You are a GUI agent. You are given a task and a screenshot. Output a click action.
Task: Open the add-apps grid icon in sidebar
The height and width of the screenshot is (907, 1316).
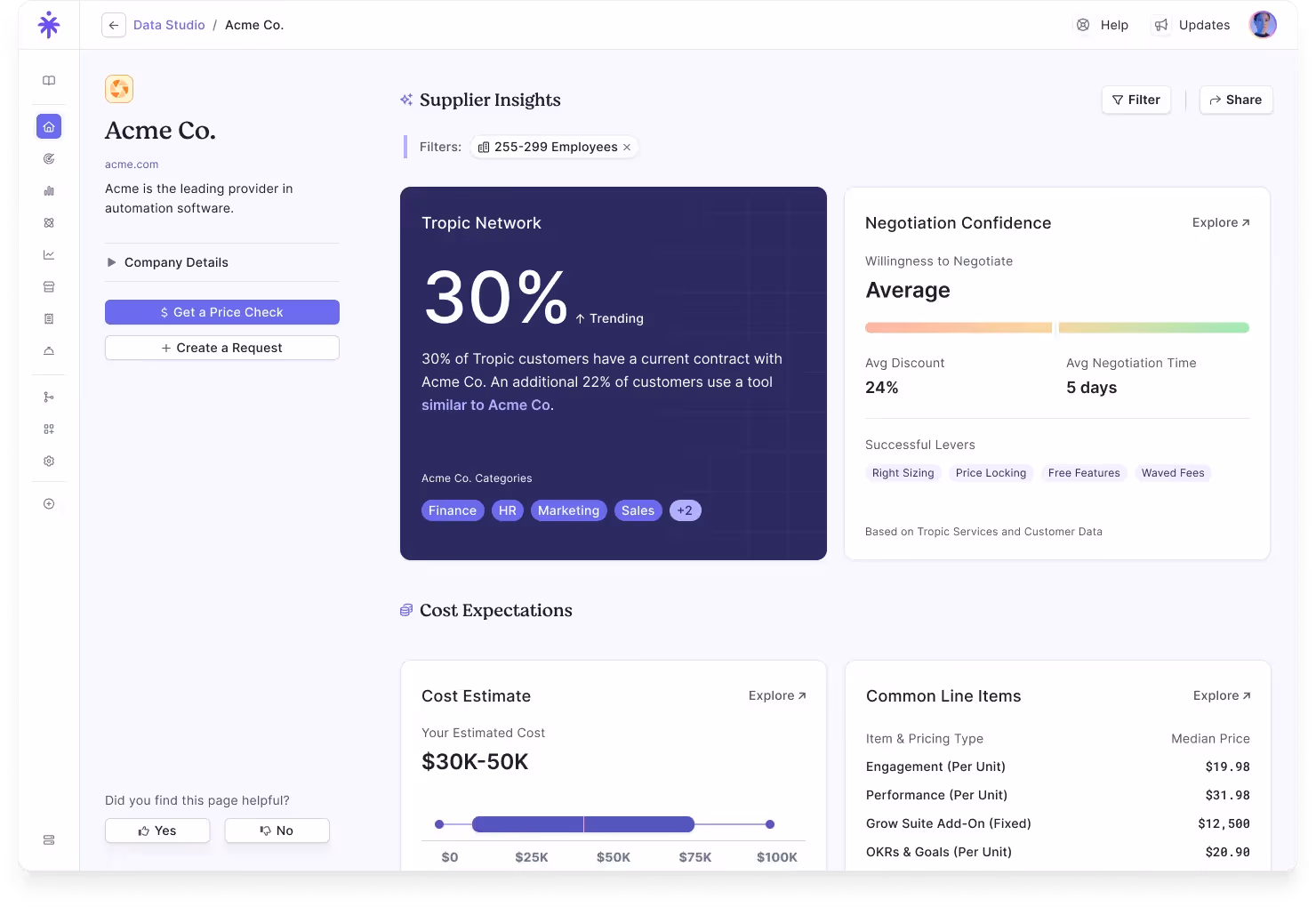[x=49, y=429]
